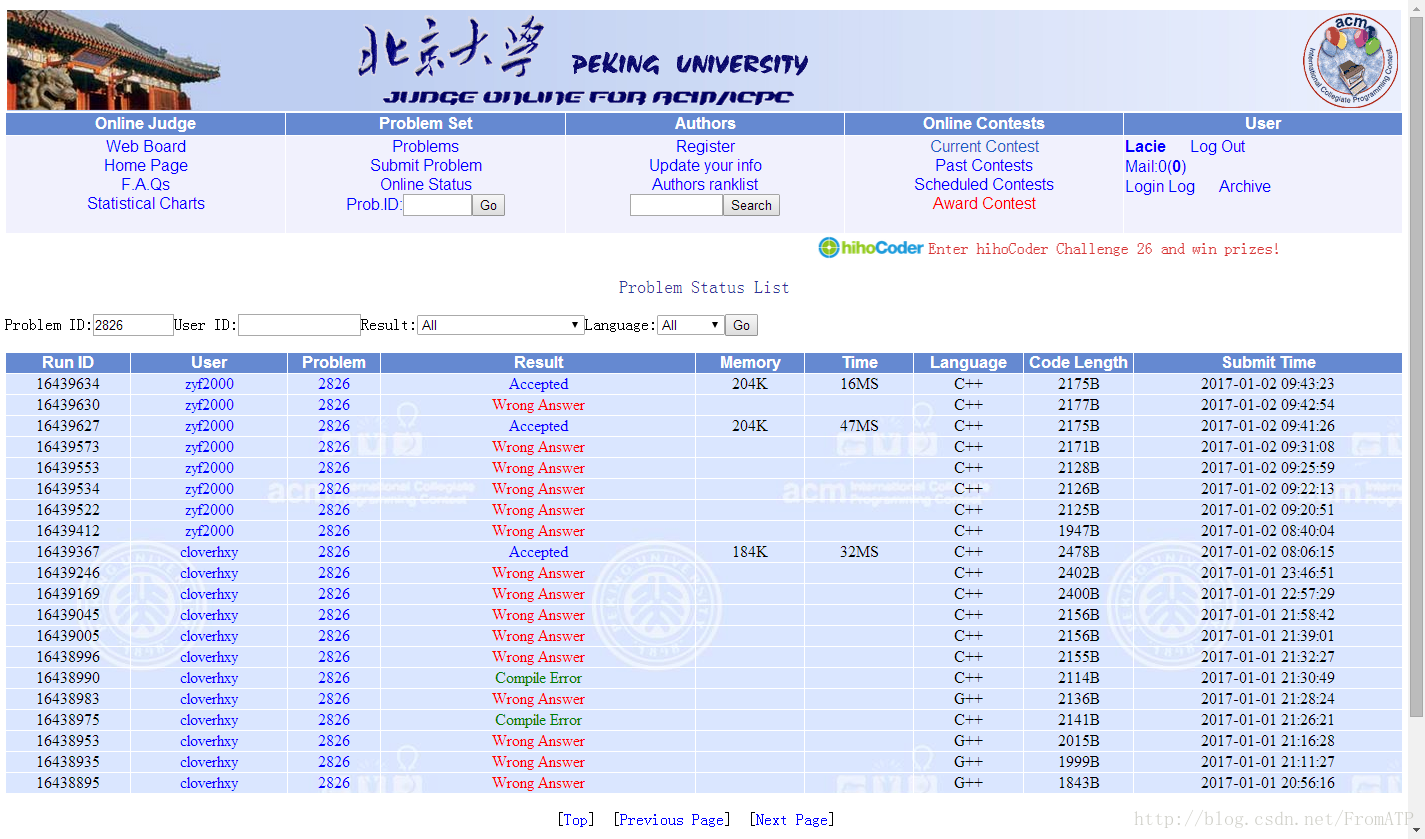The width and height of the screenshot is (1425, 839).
Task: Click the Problem Status List heading
Action: 704,288
